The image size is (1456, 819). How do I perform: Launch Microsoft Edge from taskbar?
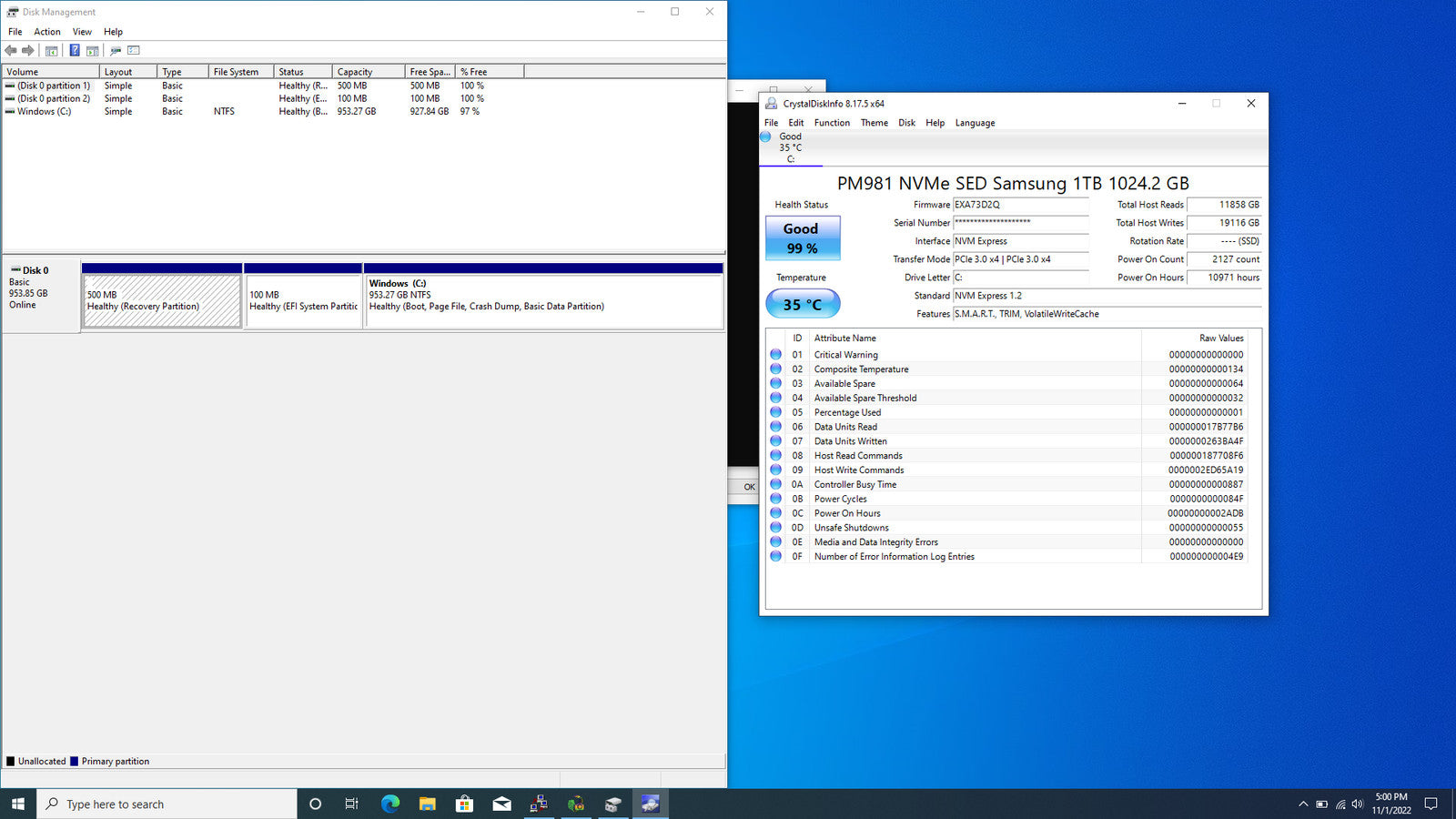coord(390,804)
